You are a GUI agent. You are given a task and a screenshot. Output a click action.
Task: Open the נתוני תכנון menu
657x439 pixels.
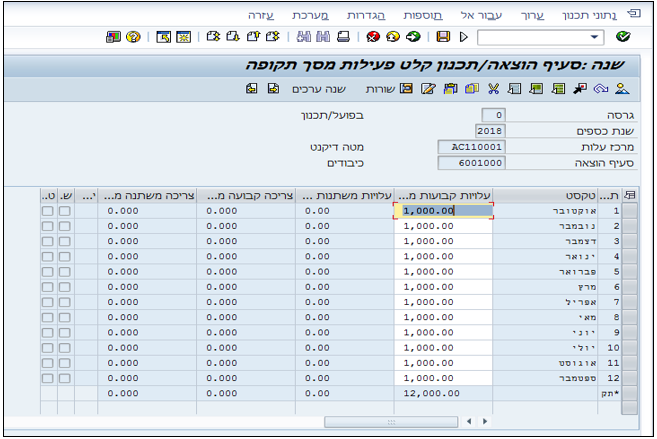[589, 15]
